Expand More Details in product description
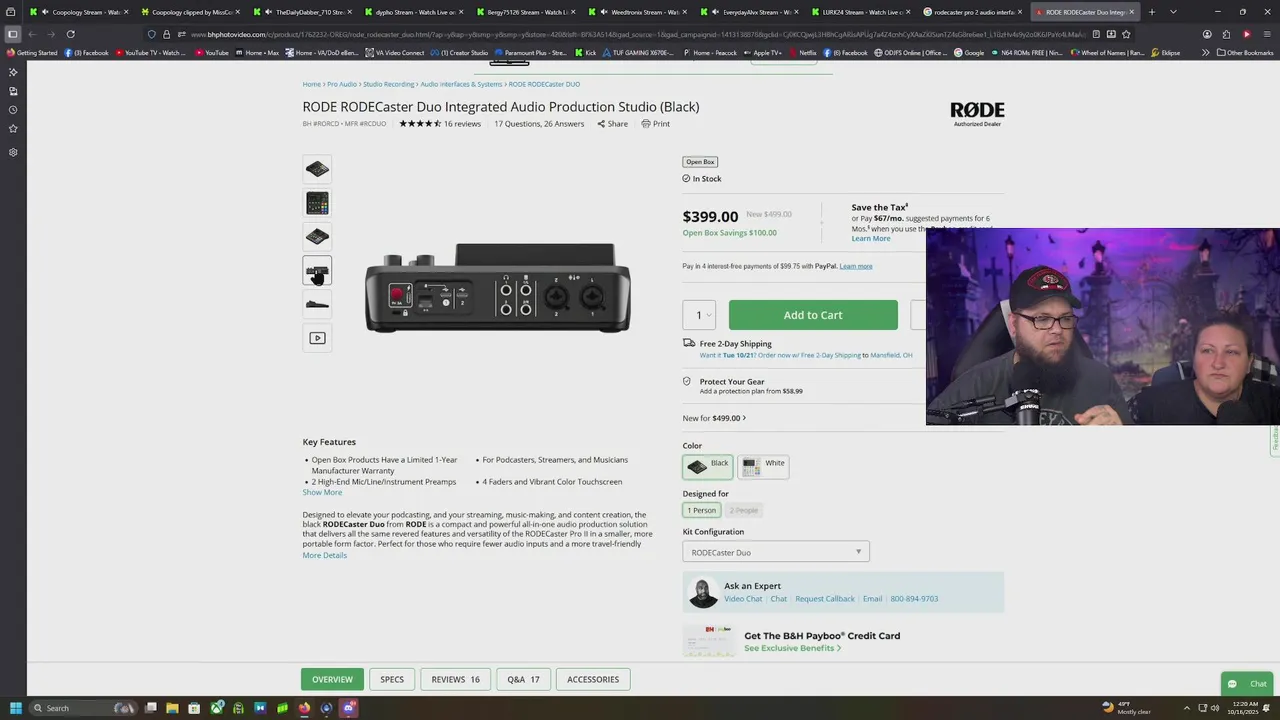The height and width of the screenshot is (720, 1280). click(325, 555)
